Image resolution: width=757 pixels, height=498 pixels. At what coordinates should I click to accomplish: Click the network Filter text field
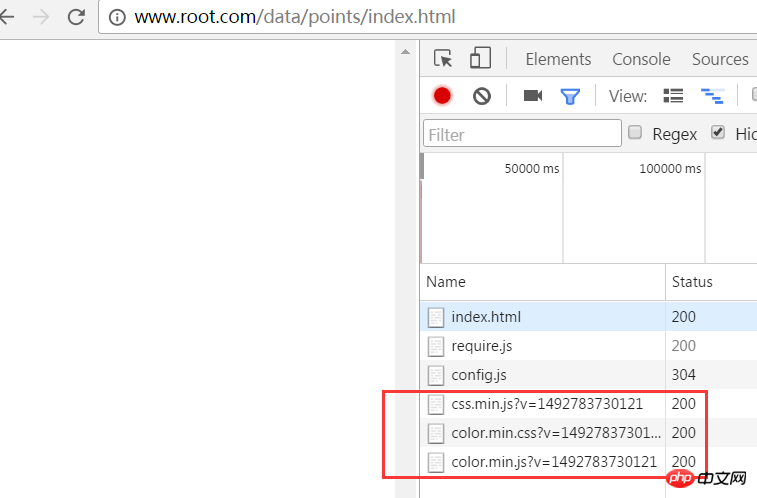[x=522, y=134]
